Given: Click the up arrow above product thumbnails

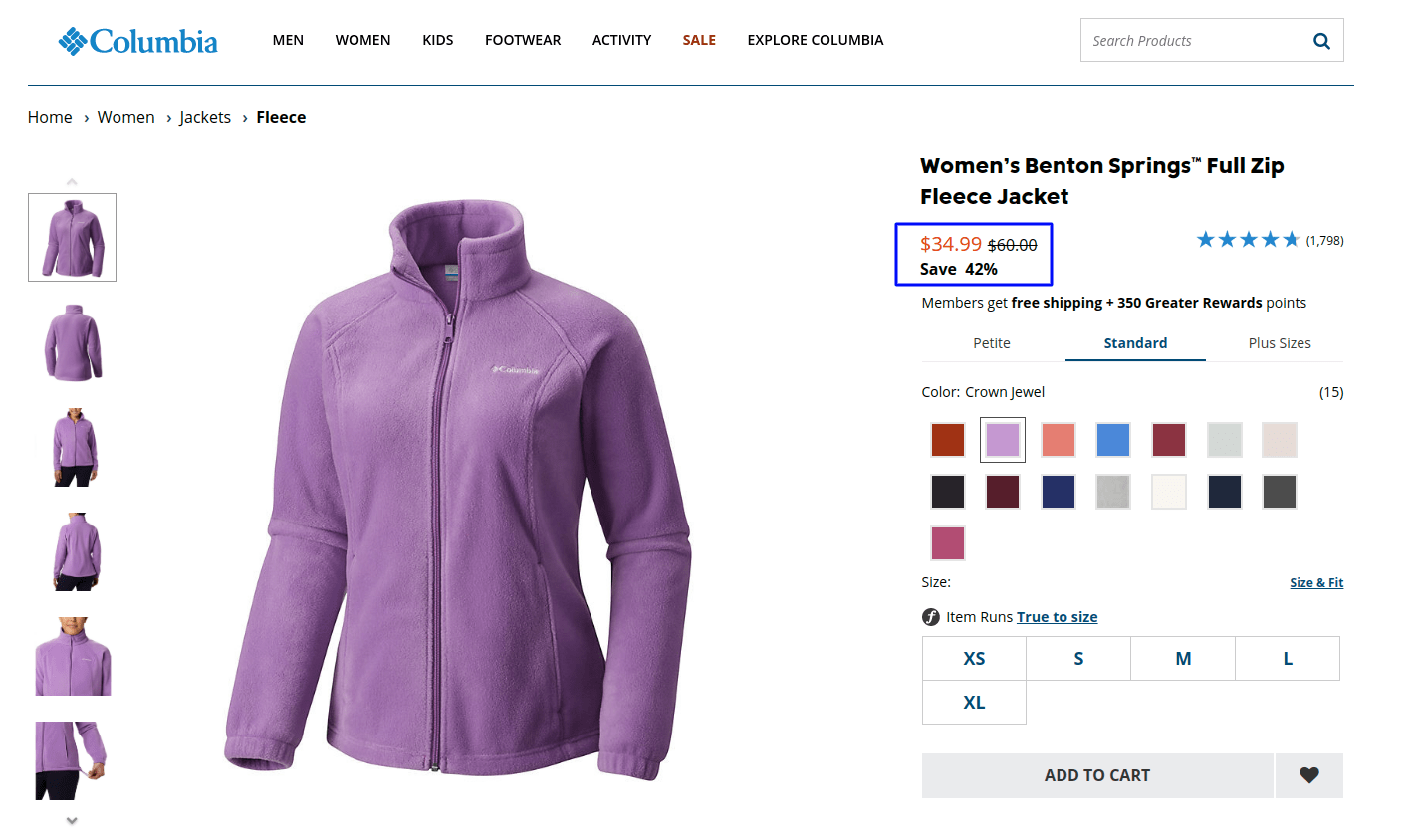Looking at the screenshot, I should pos(71,180).
